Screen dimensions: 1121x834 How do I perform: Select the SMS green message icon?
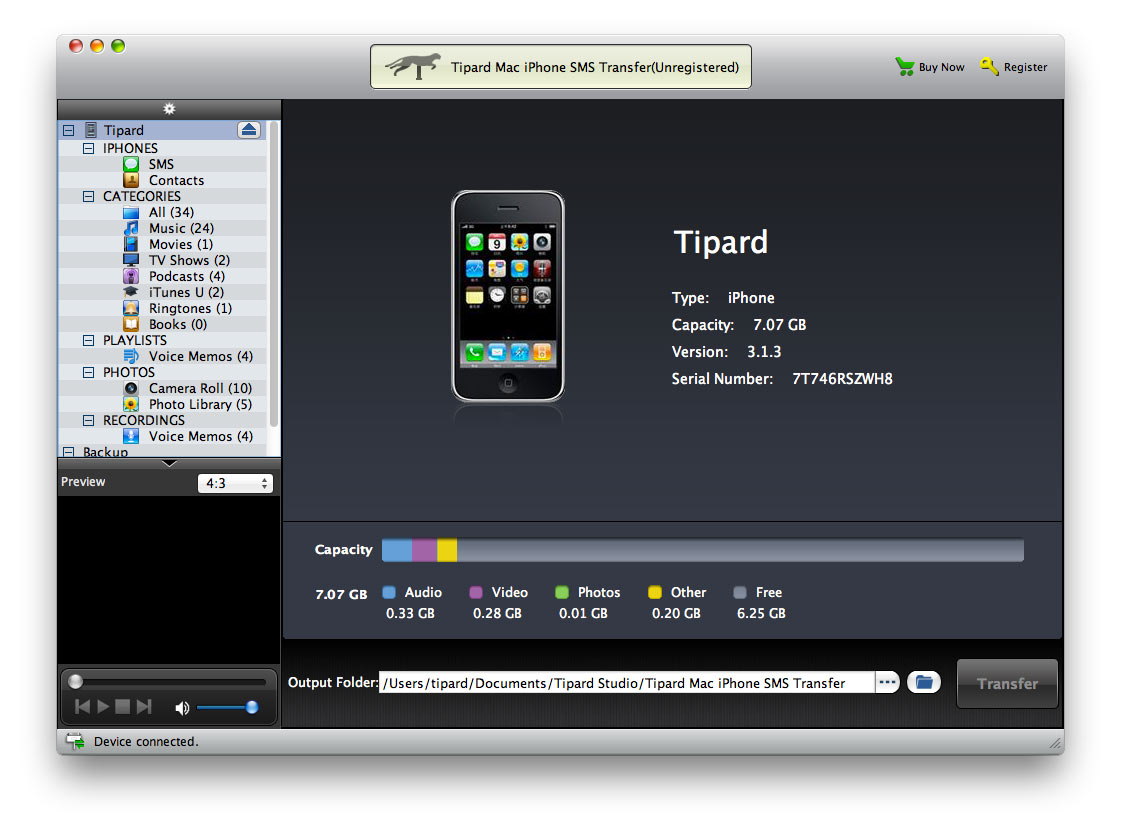(x=131, y=164)
